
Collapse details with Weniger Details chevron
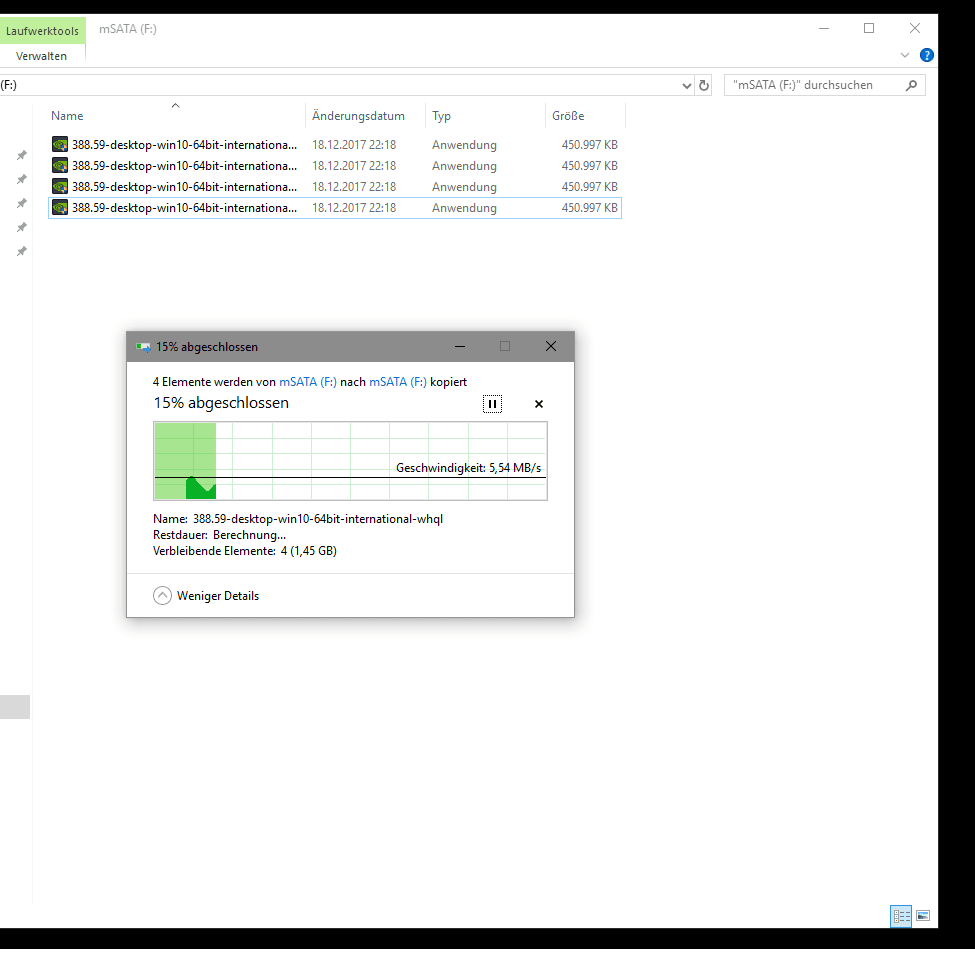[162, 596]
